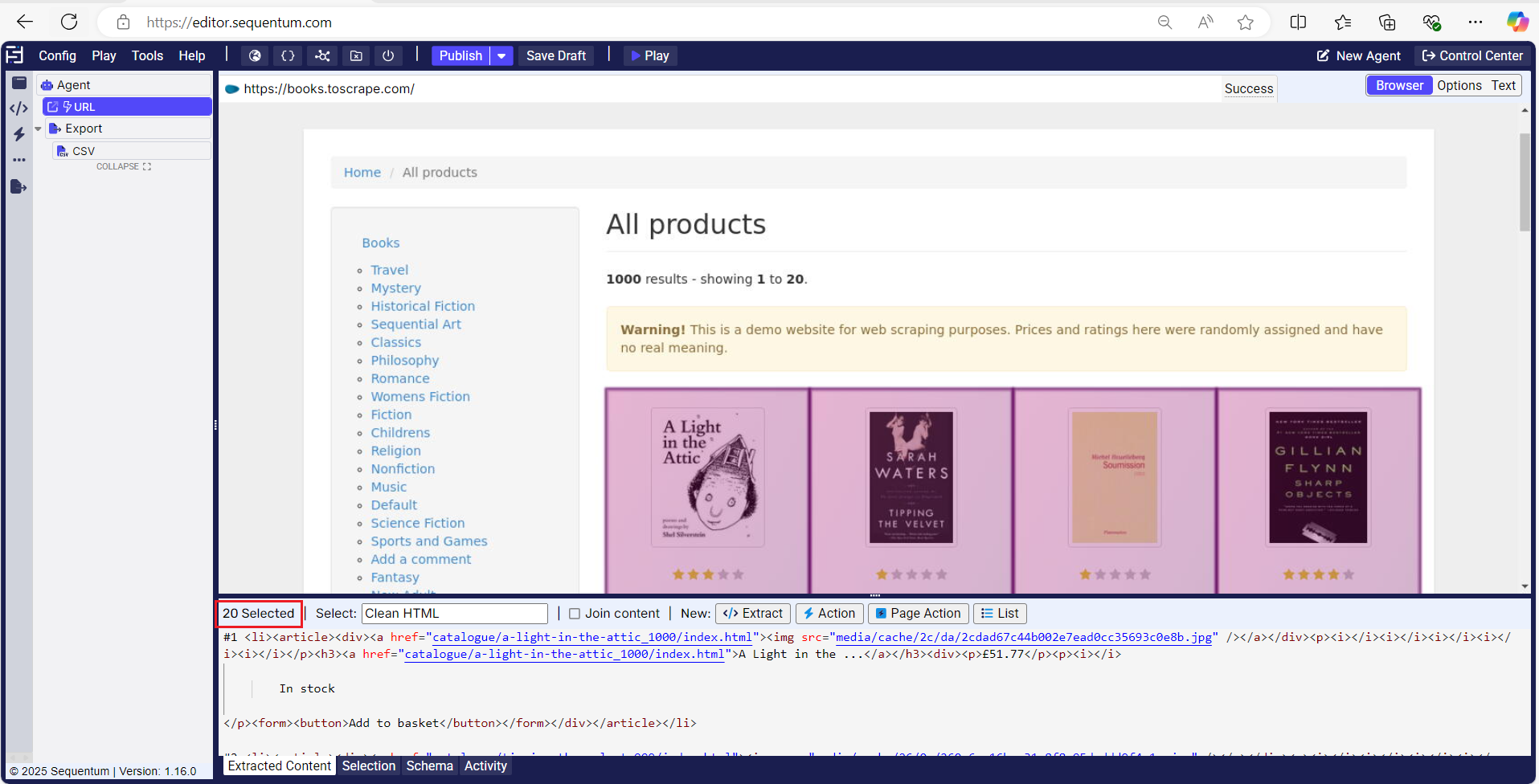Click the Publish button
The width and height of the screenshot is (1539, 784).
[460, 55]
